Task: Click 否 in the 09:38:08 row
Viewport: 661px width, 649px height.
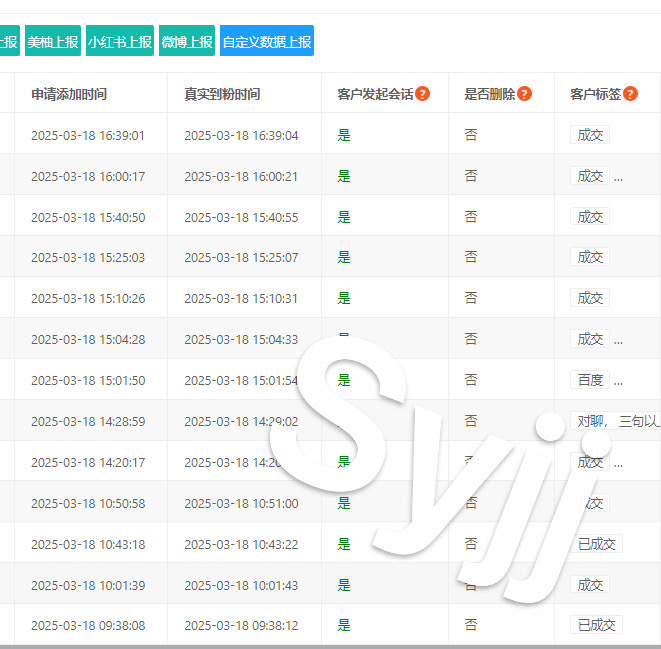Action: pos(471,625)
